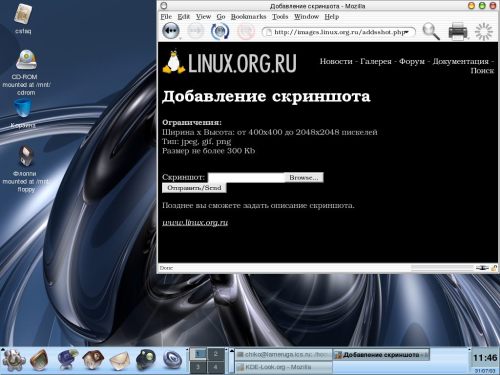Follow the Форум link

tap(412, 61)
